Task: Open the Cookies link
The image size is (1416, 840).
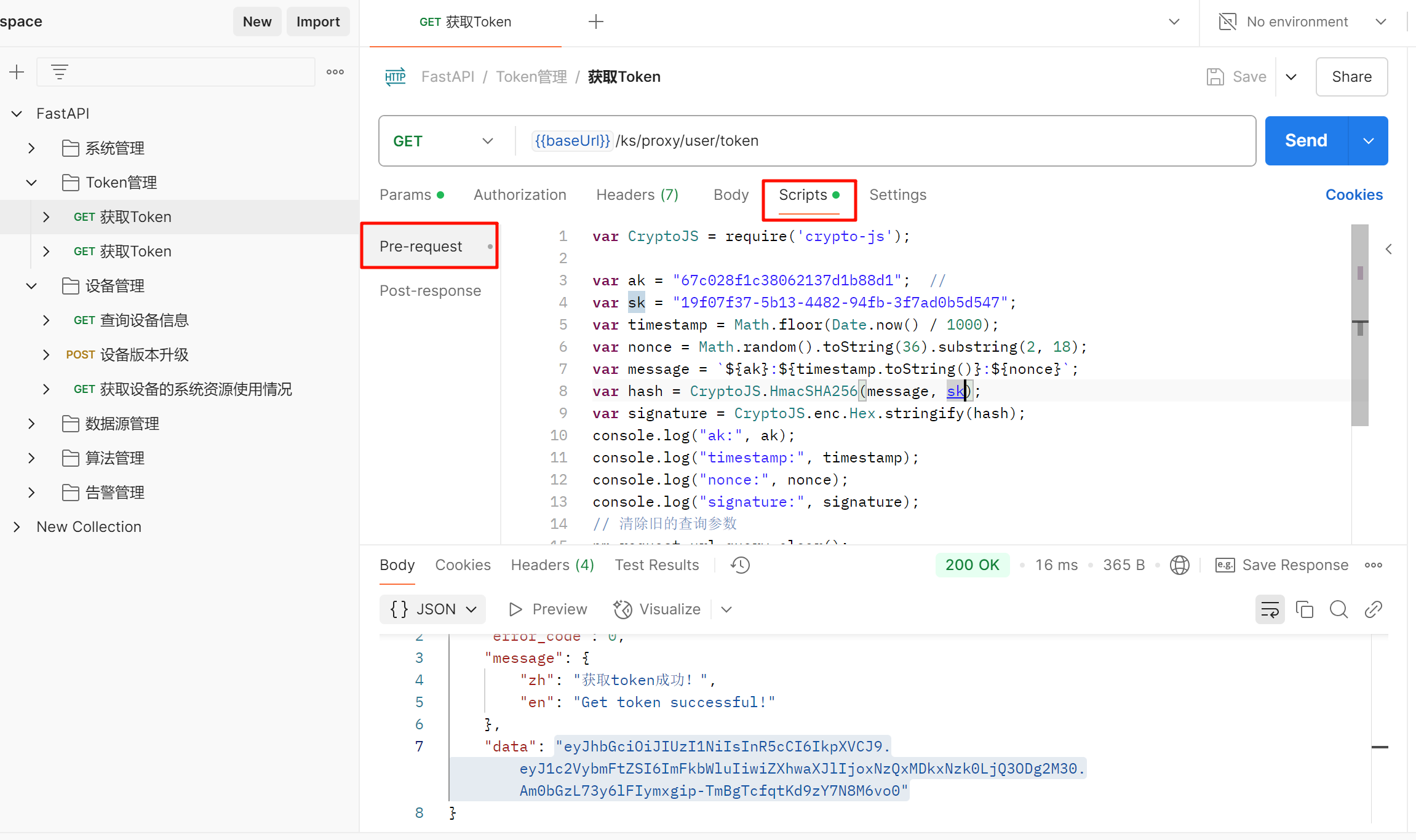Action: coord(1354,195)
